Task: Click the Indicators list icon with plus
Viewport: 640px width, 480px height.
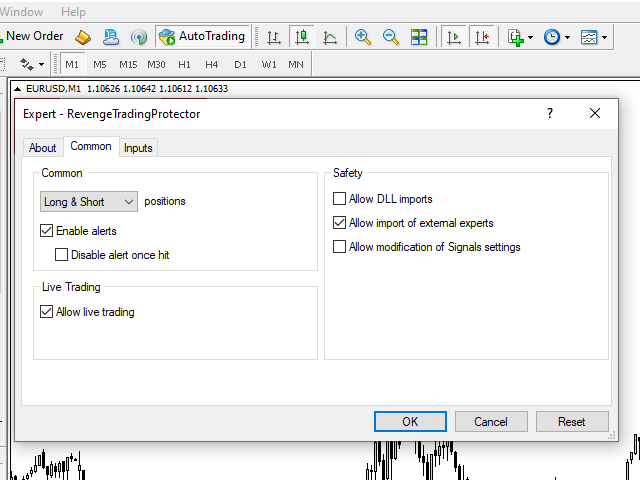Action: click(516, 38)
